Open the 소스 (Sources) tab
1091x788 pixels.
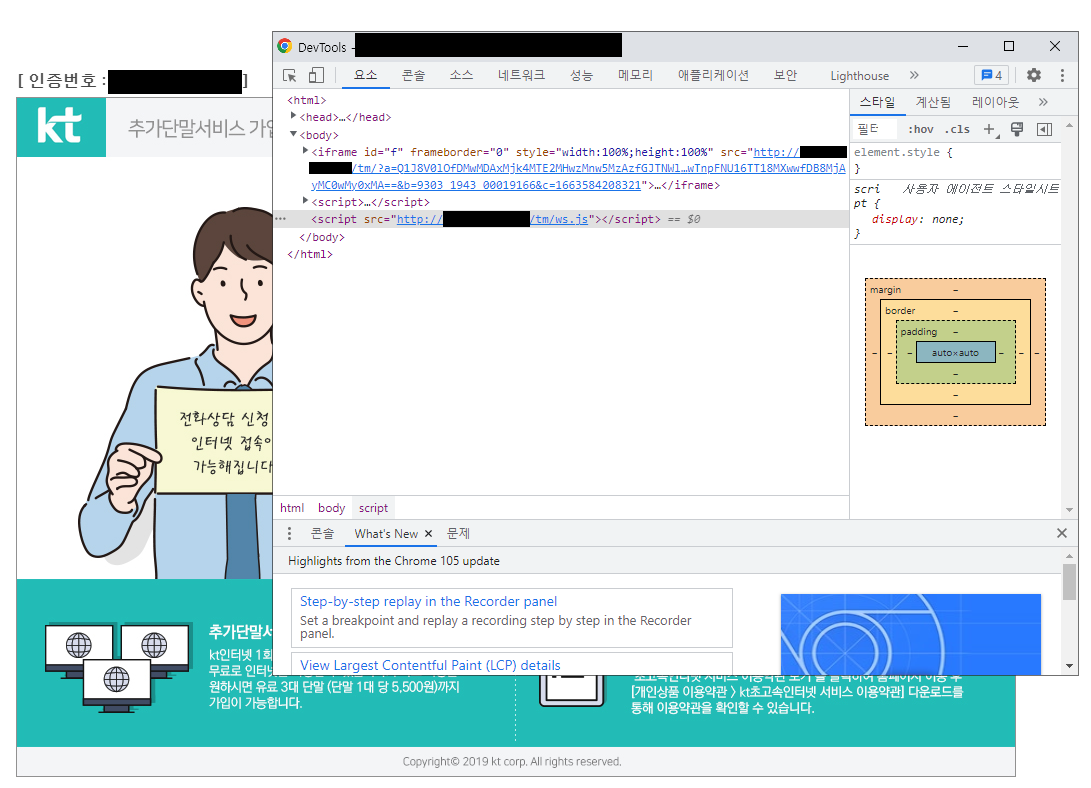click(461, 75)
